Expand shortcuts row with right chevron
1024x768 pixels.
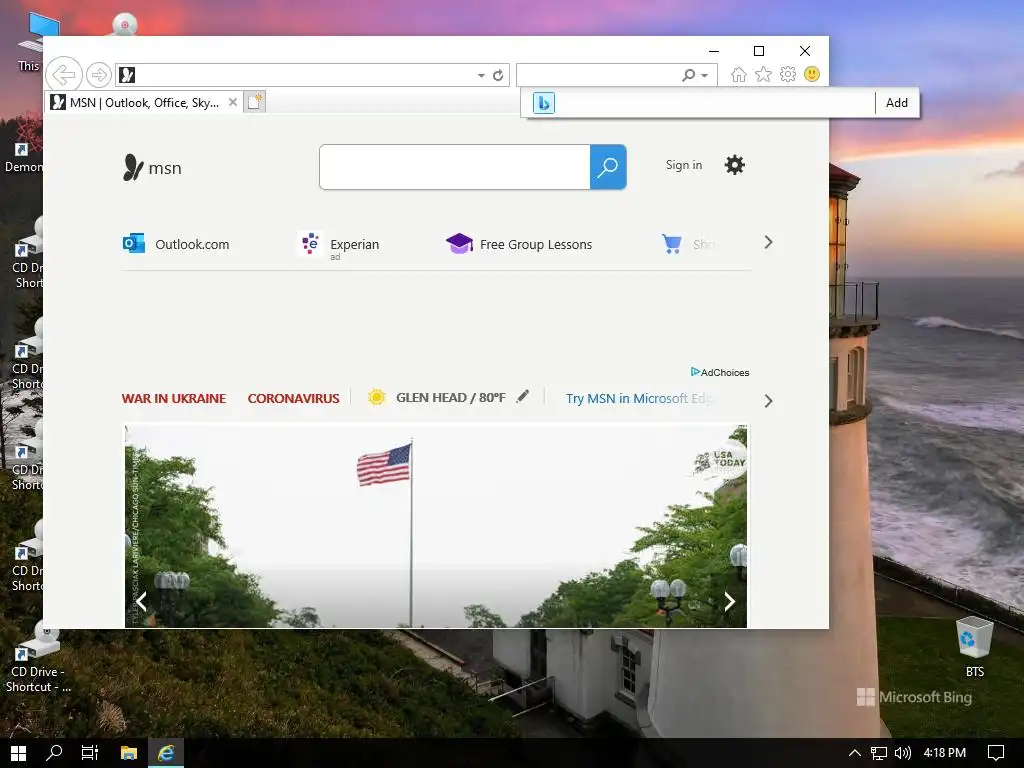[x=768, y=242]
